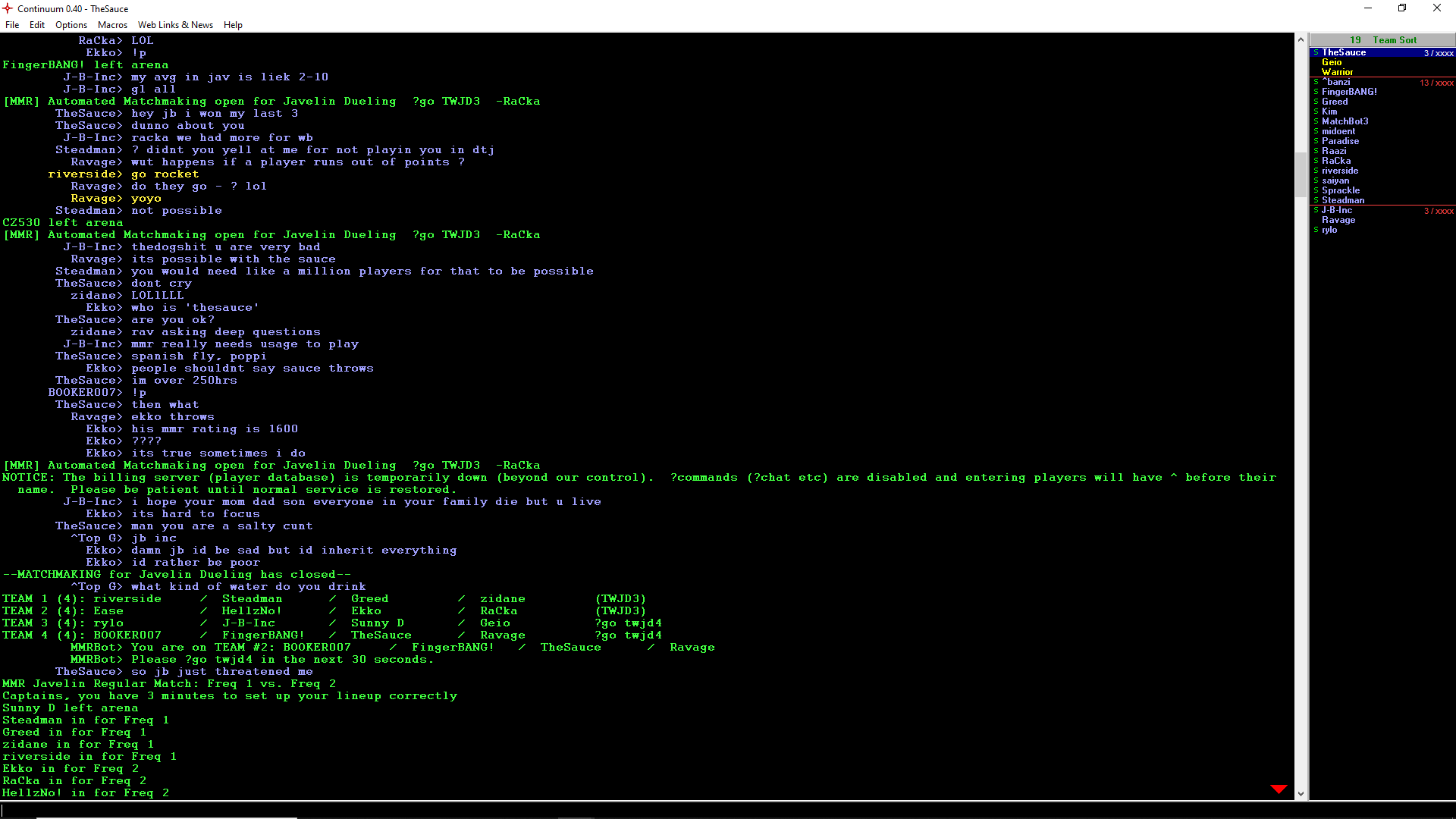Click the spectator S icon beside Greed
1456x819 pixels.
click(x=1316, y=102)
